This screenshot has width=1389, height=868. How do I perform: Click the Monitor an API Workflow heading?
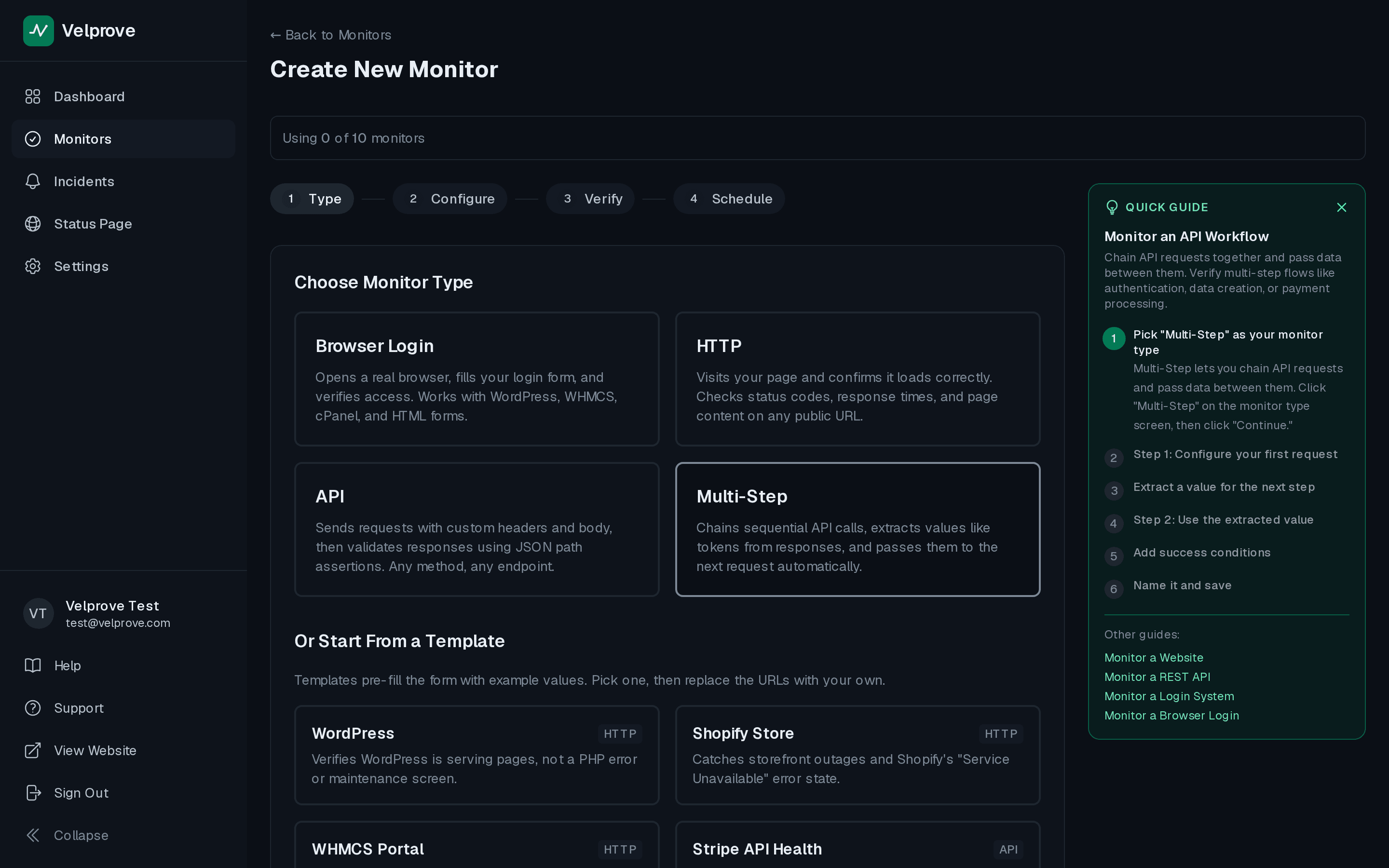click(x=1186, y=236)
